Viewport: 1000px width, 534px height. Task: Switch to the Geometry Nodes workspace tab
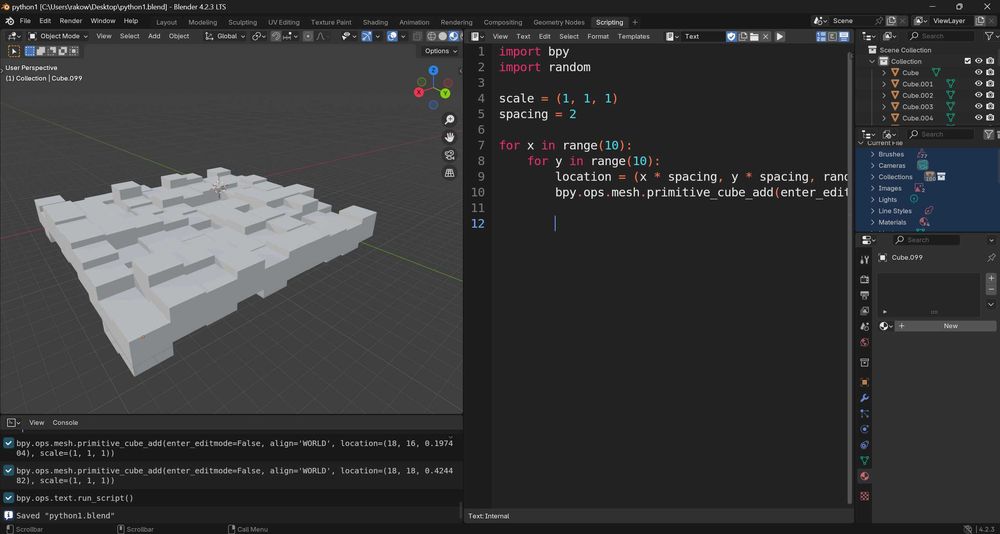click(x=559, y=22)
